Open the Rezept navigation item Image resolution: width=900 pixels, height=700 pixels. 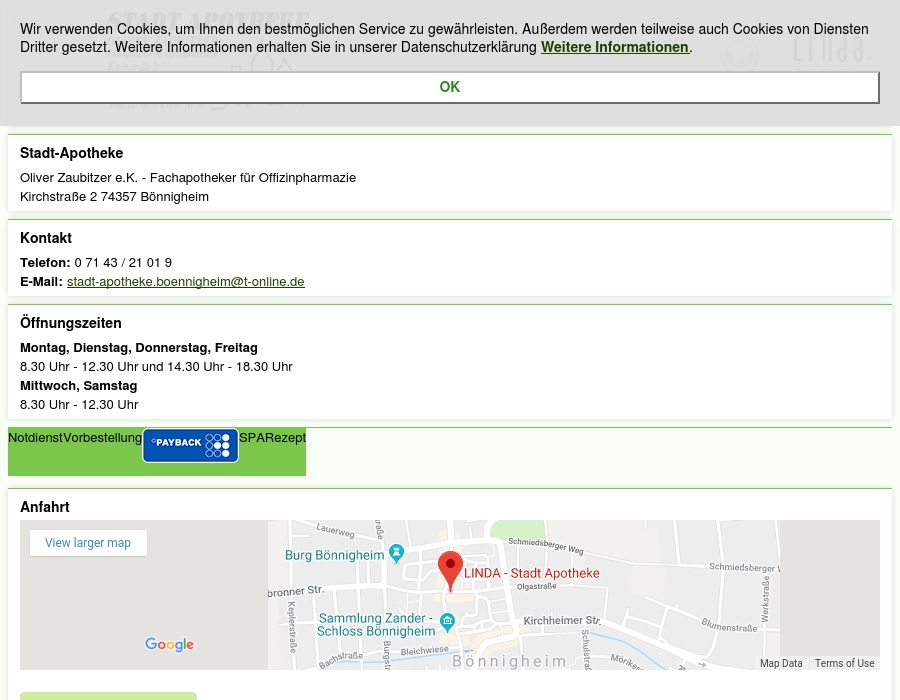click(x=286, y=437)
